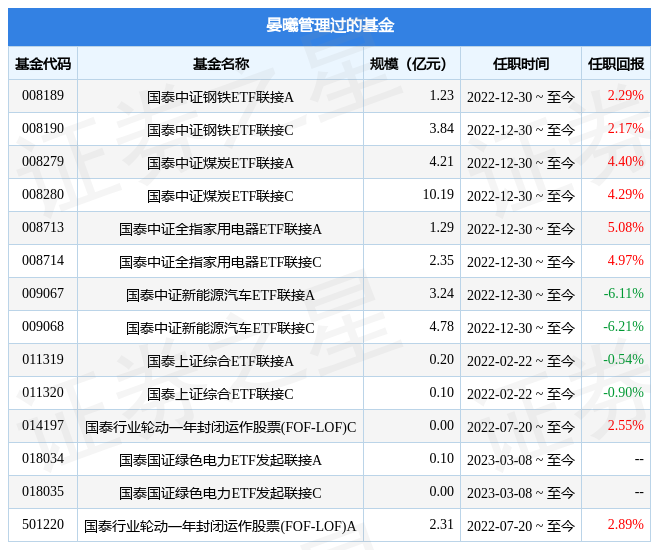Click fund code 018034
The height and width of the screenshot is (550, 651).
tap(43, 459)
